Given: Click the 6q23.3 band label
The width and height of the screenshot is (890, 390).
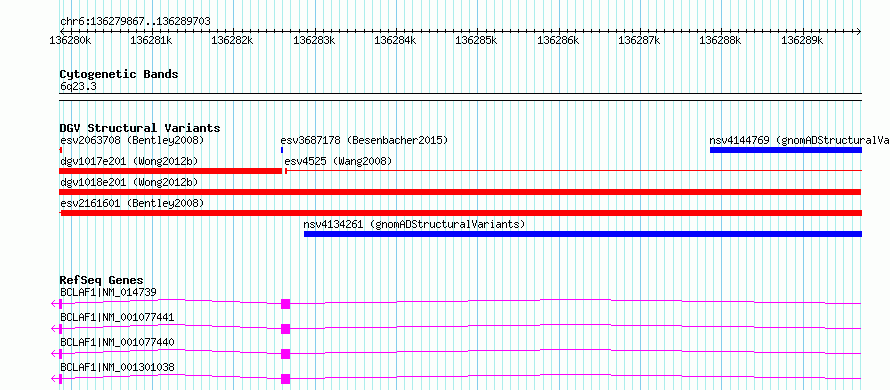Looking at the screenshot, I should pyautogui.click(x=78, y=86).
